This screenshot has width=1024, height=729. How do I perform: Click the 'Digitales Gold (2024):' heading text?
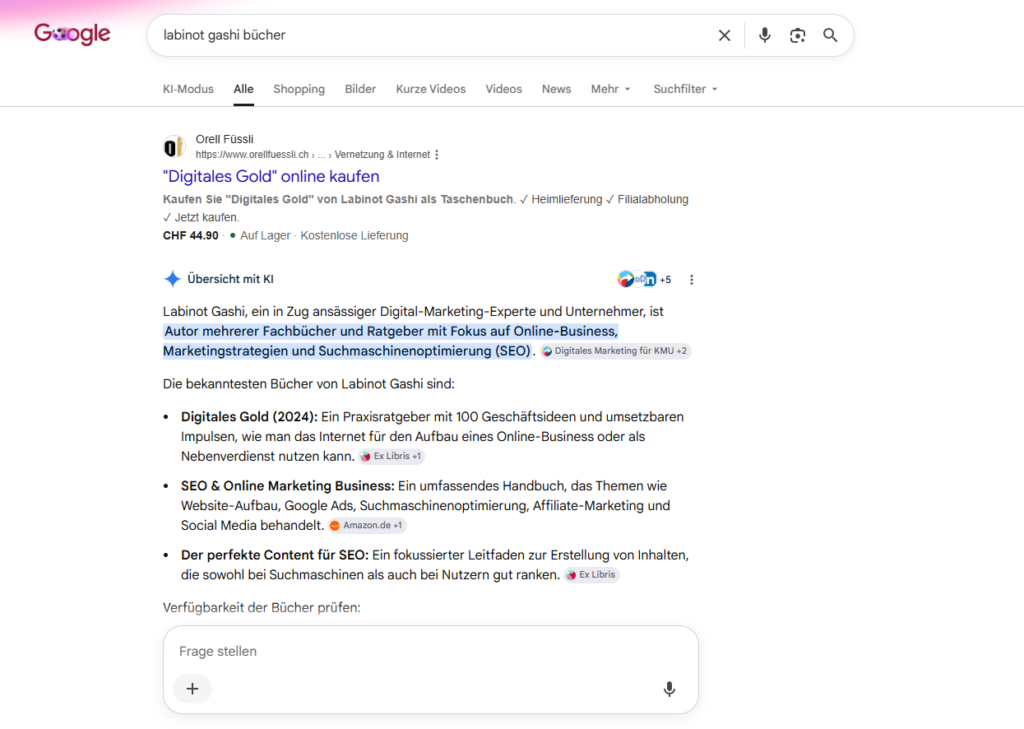click(x=249, y=417)
